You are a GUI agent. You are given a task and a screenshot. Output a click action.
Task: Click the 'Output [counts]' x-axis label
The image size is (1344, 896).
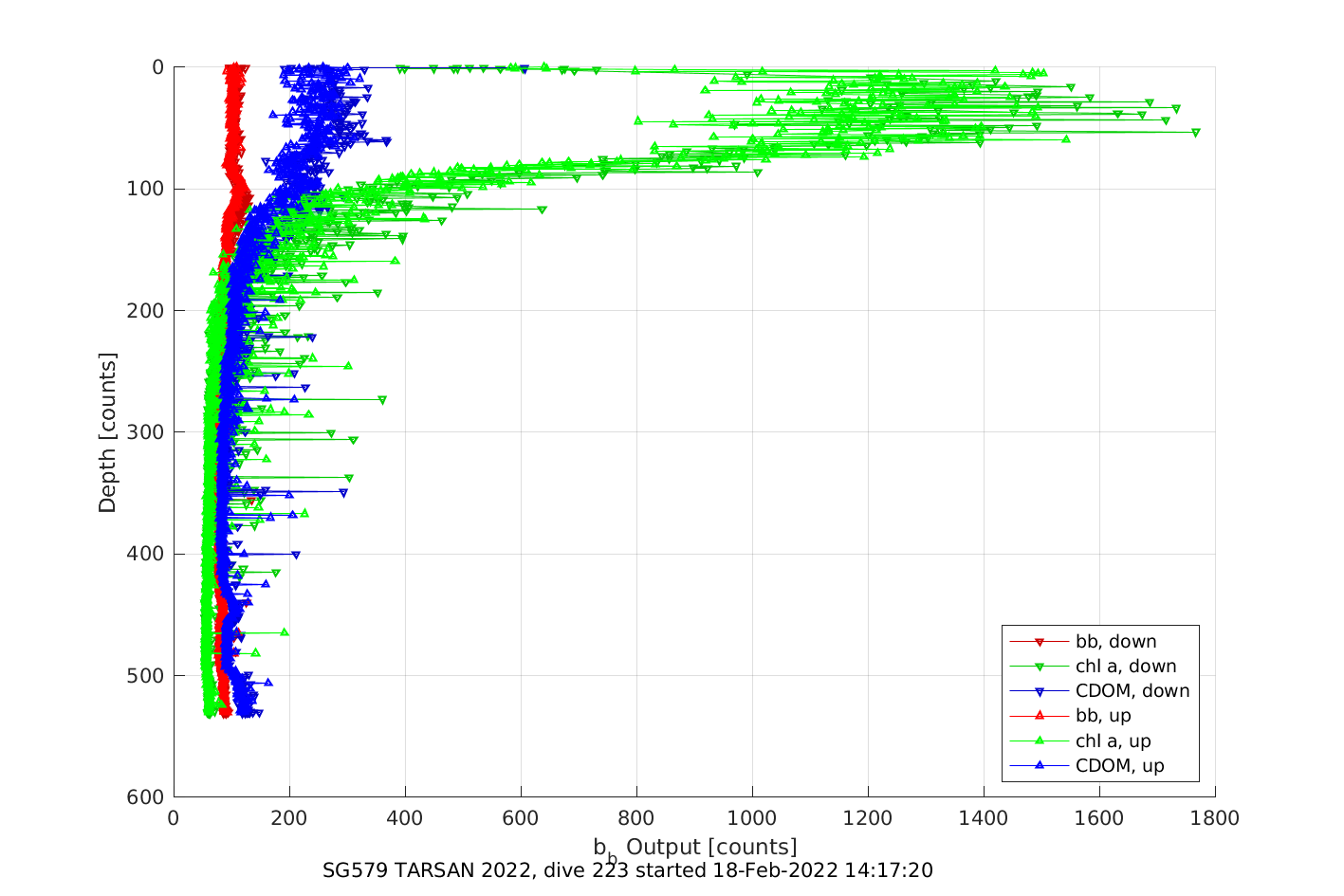click(x=711, y=847)
